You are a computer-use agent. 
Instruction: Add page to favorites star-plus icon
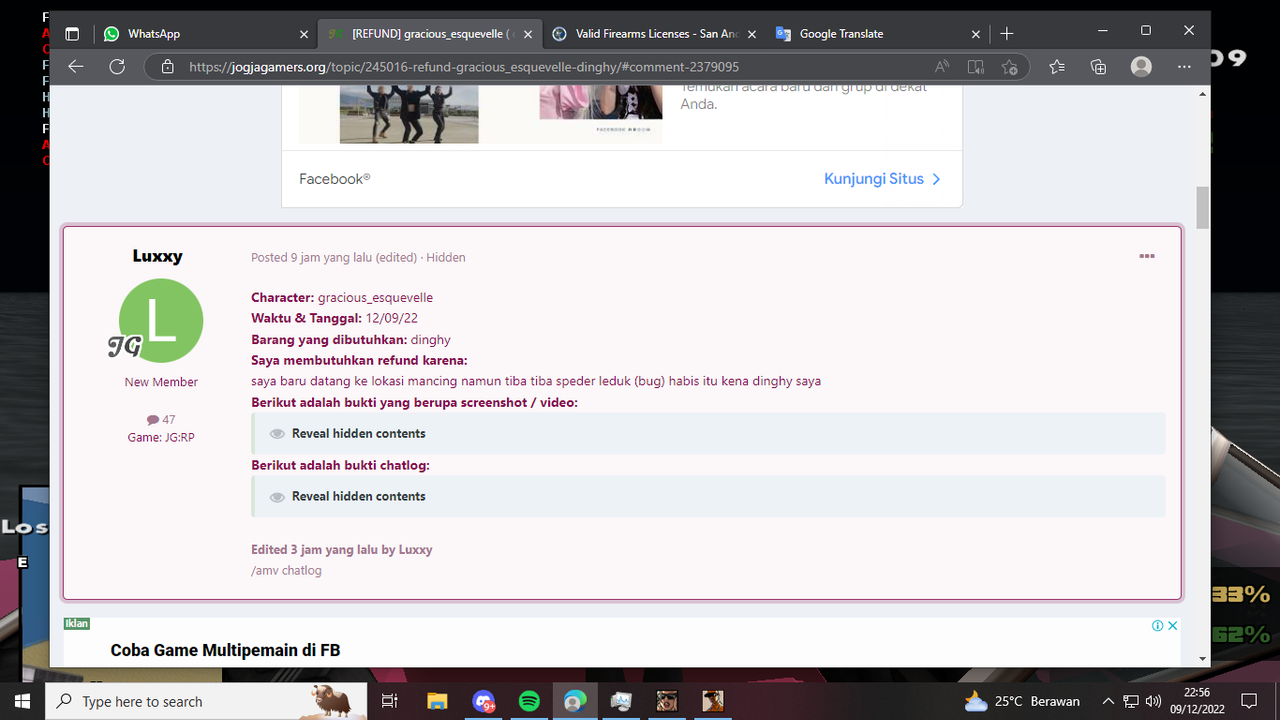1010,67
